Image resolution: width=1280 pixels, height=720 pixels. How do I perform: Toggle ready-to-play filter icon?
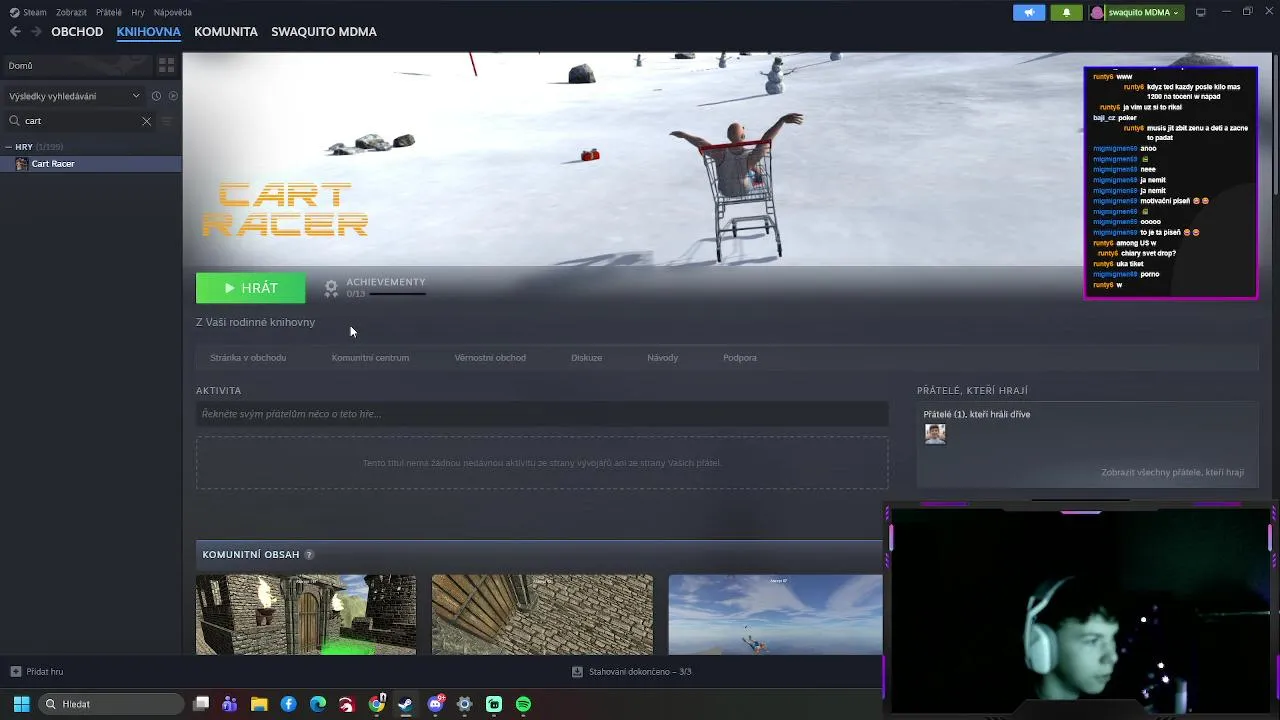173,96
